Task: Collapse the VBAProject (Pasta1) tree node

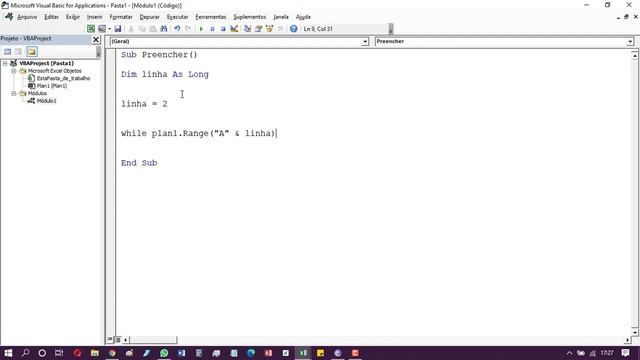Action: point(5,63)
